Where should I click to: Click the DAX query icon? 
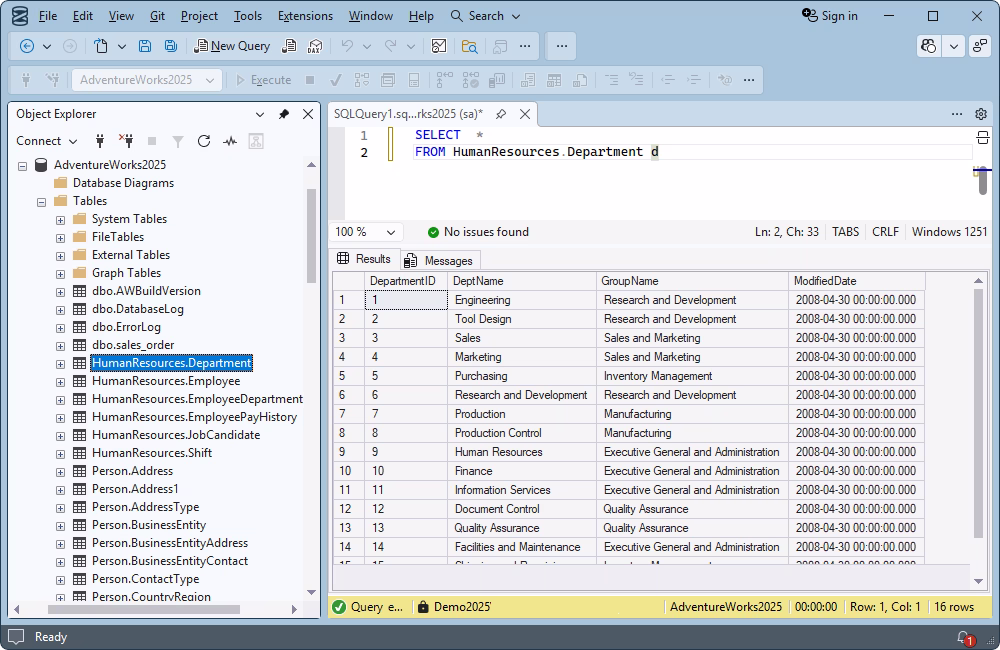[x=315, y=46]
